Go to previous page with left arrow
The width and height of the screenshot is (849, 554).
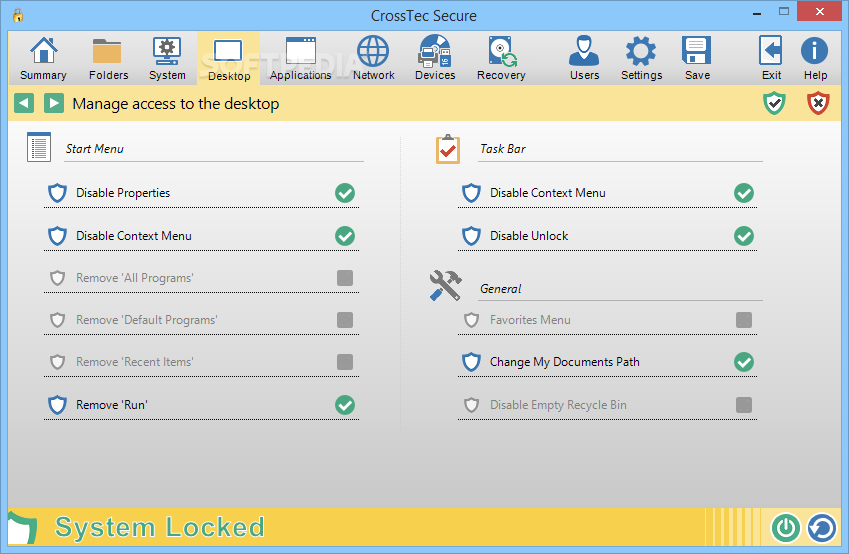coord(24,103)
